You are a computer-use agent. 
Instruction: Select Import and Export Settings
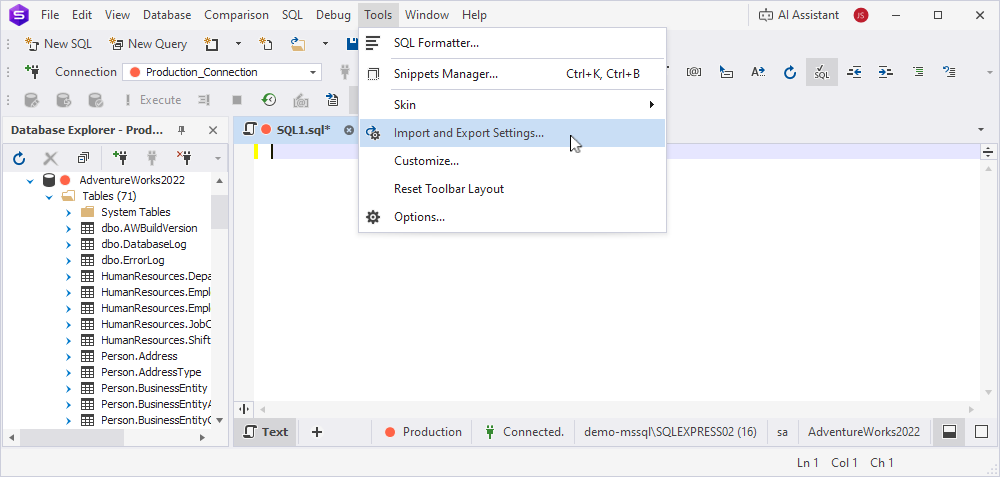coord(513,133)
